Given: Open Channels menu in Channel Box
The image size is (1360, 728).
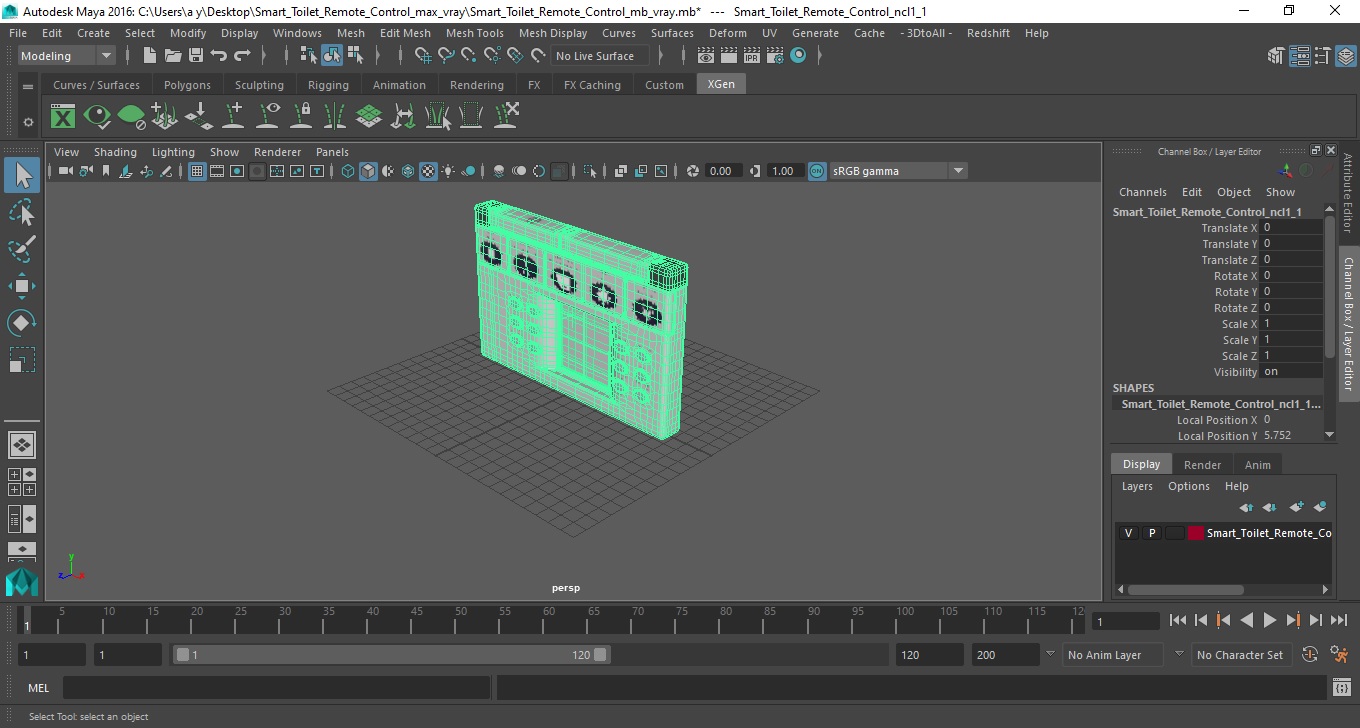Looking at the screenshot, I should tap(1142, 192).
